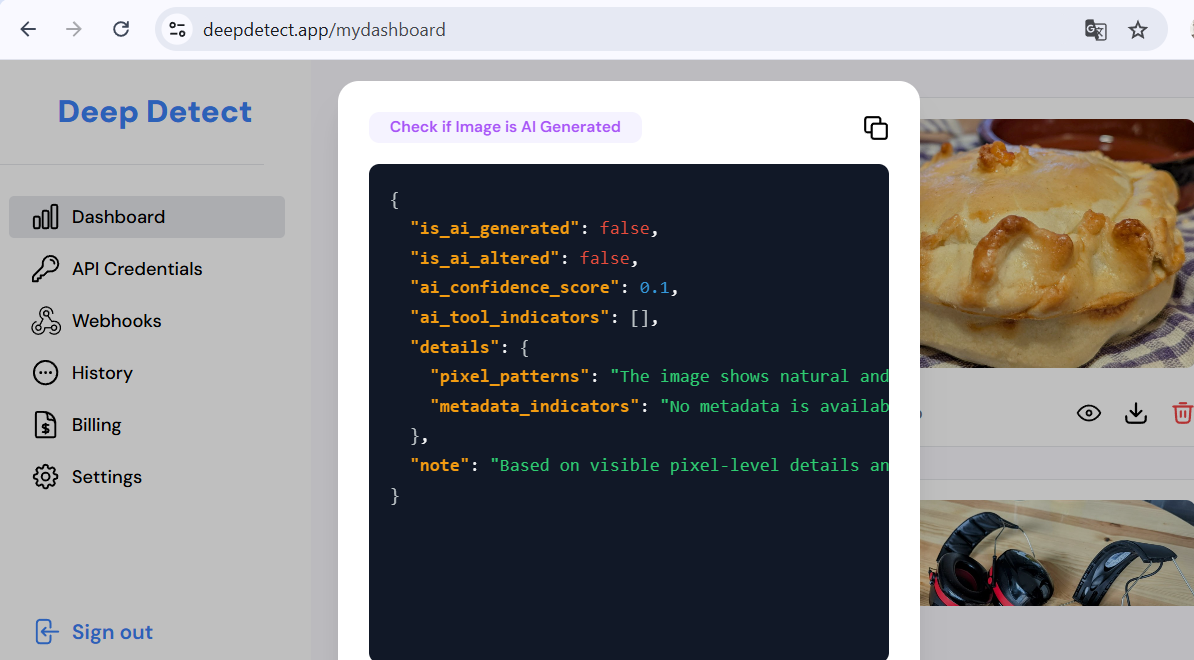Click the Check if Image is AI Generated label

coord(505,127)
